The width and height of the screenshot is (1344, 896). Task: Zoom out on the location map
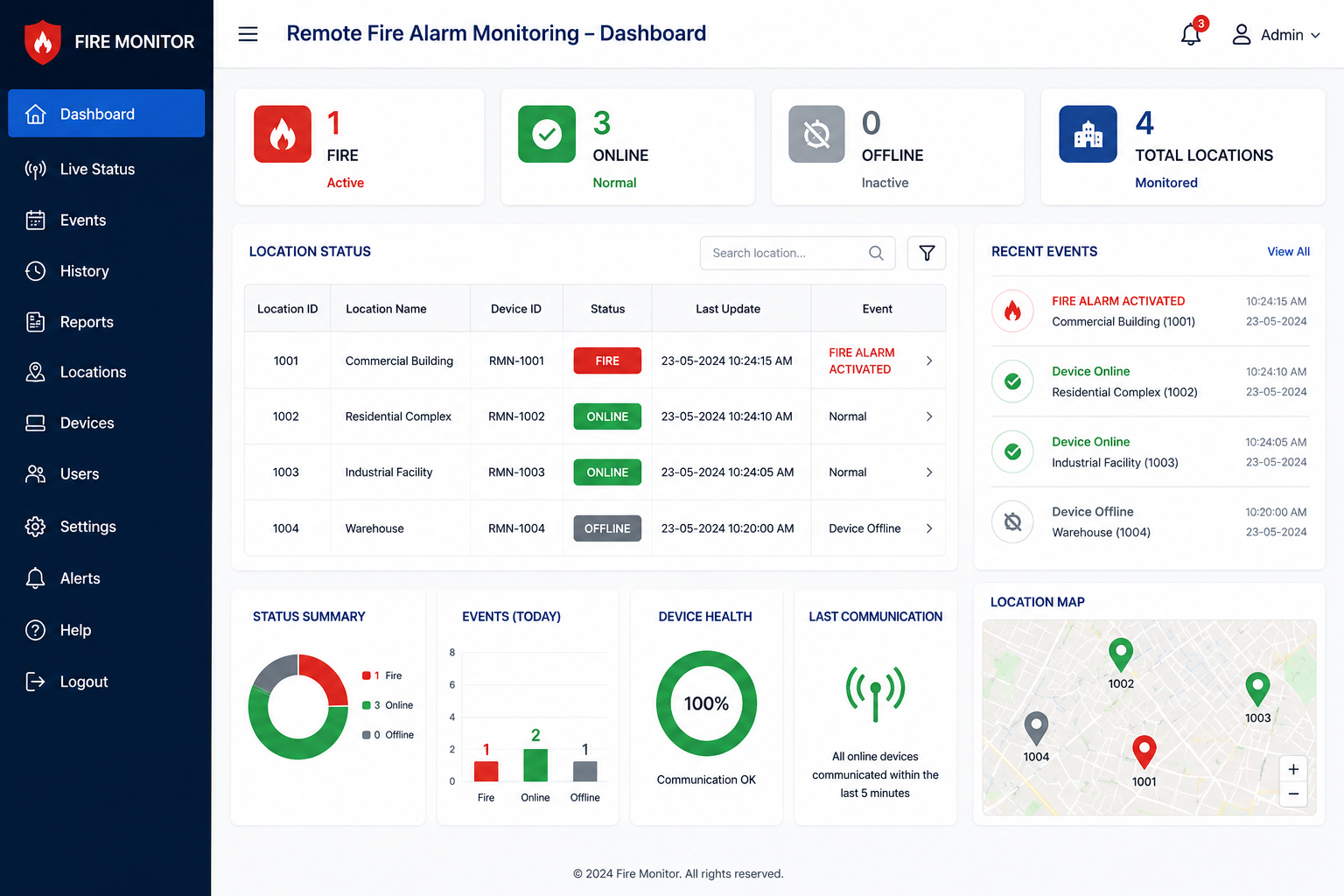point(1293,794)
